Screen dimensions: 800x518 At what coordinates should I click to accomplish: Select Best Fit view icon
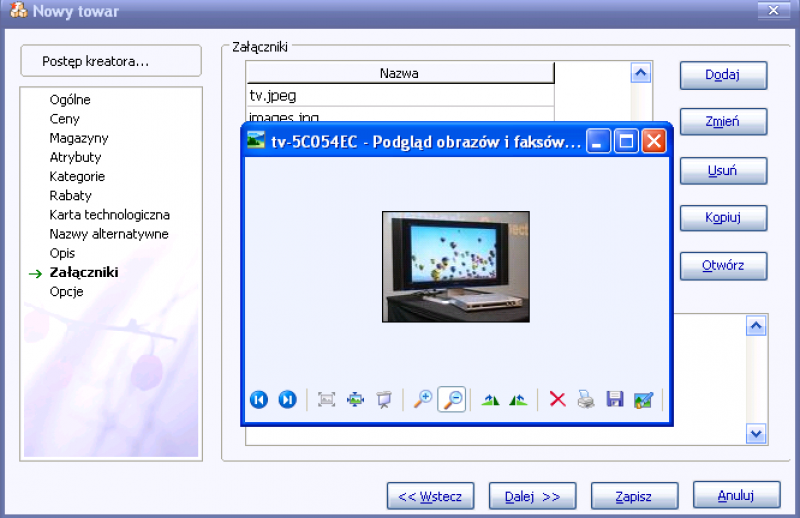327,399
